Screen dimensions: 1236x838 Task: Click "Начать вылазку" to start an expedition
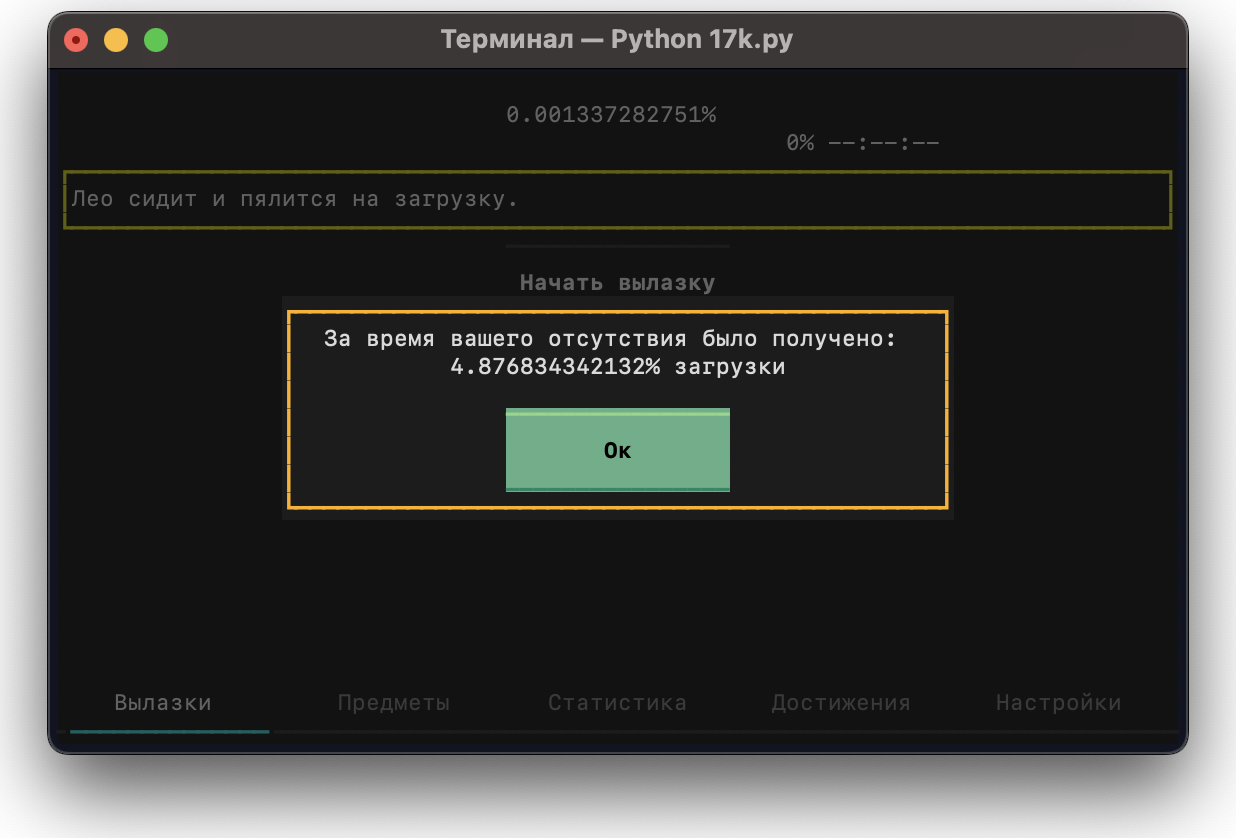(617, 282)
